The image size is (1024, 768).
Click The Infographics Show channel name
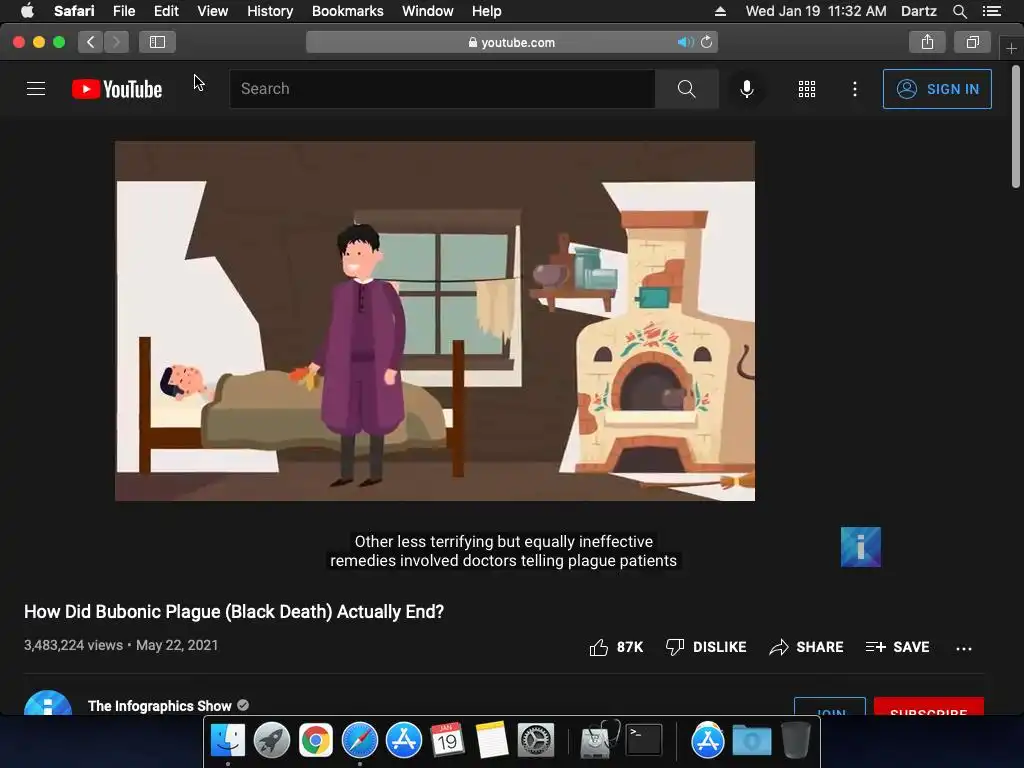(x=160, y=706)
